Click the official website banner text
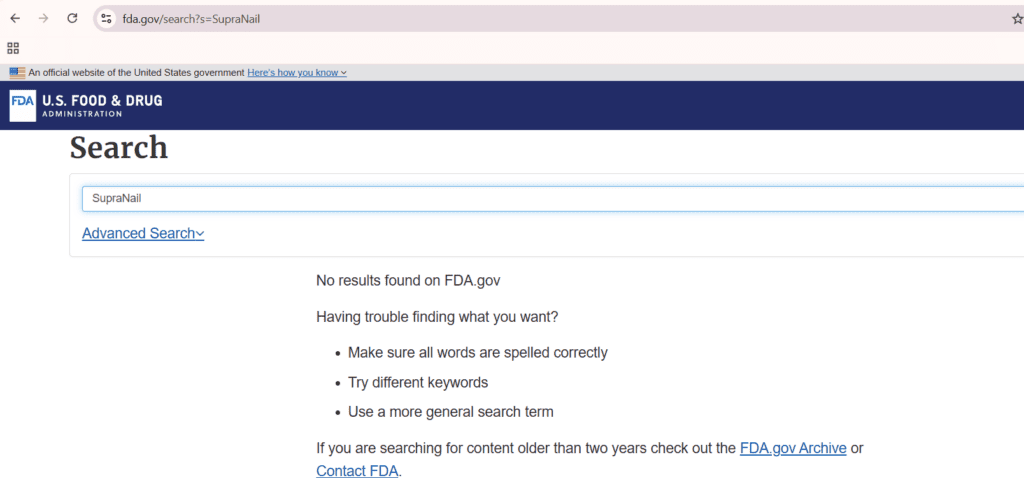The width and height of the screenshot is (1024, 478). [x=136, y=72]
